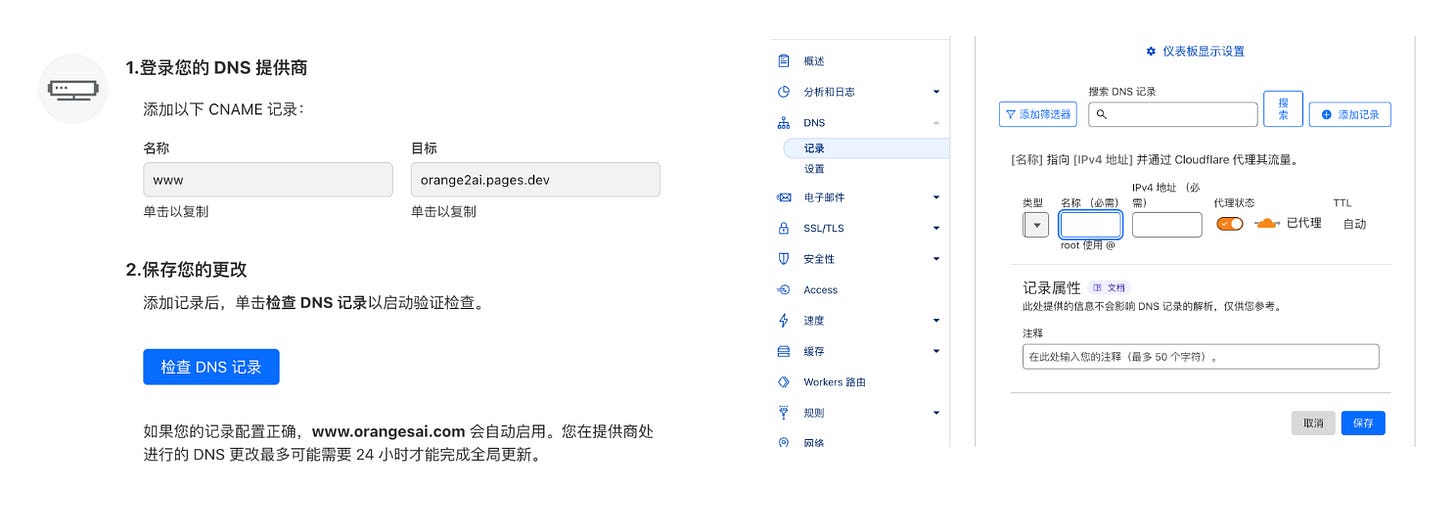Viewport: 1456px width, 524px height.
Task: Expand the 分析和日志 submenu arrow
Action: coord(936,92)
